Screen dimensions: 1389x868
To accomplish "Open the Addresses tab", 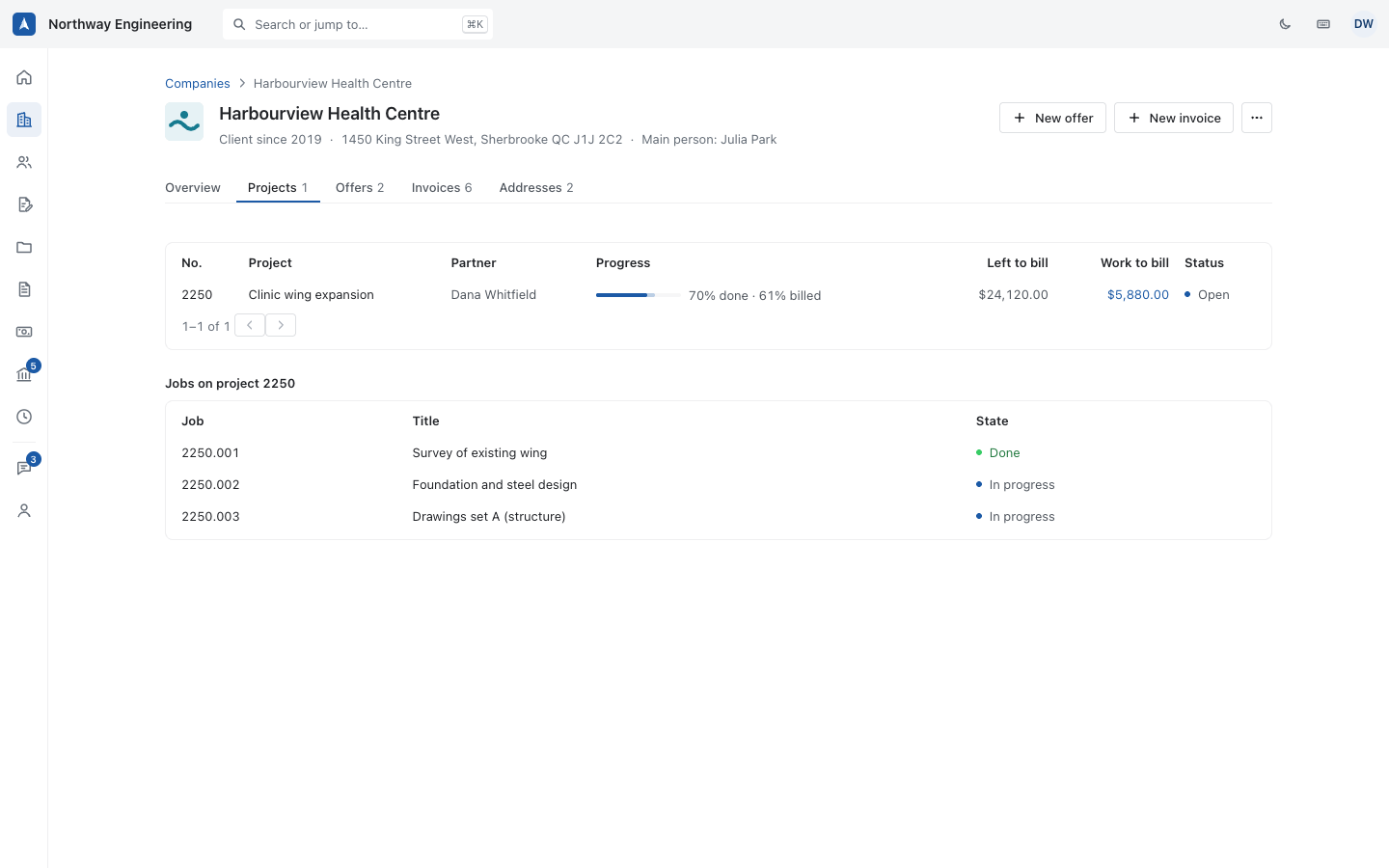I will [536, 187].
